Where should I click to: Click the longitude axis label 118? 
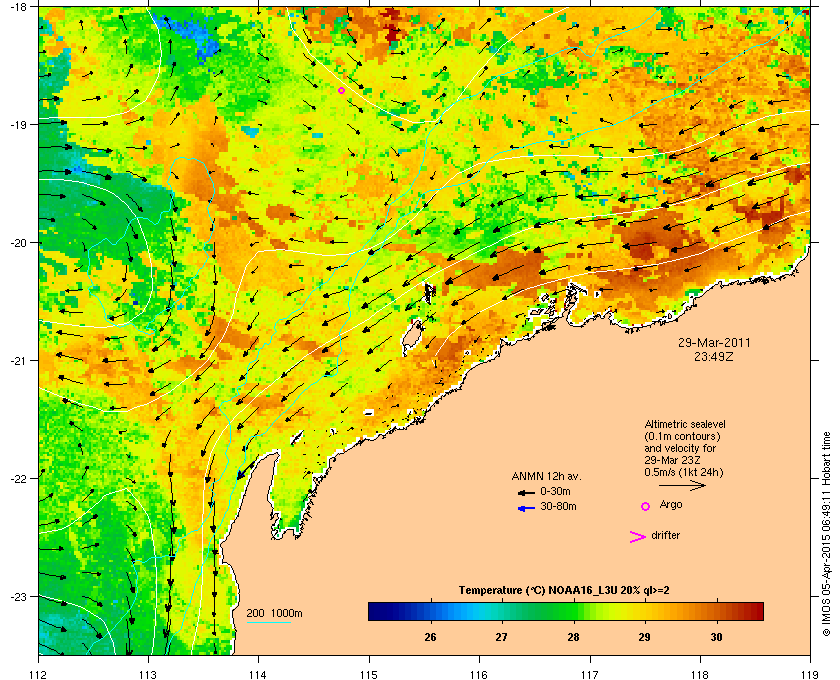coord(700,674)
